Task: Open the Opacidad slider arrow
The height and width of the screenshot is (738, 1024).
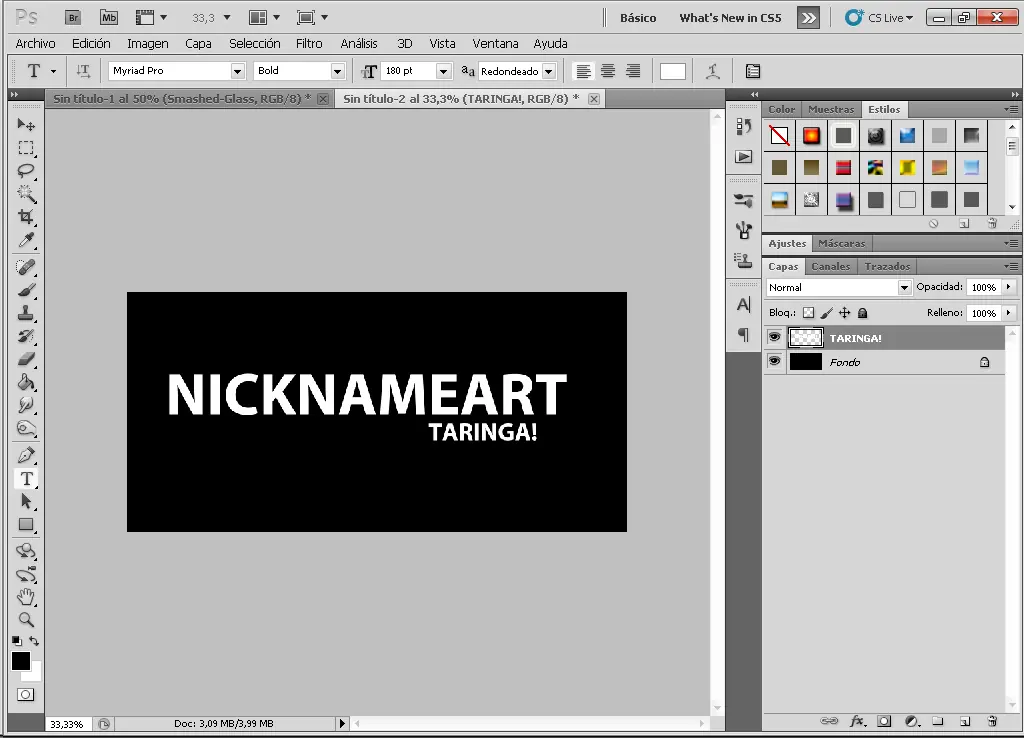Action: point(1008,287)
